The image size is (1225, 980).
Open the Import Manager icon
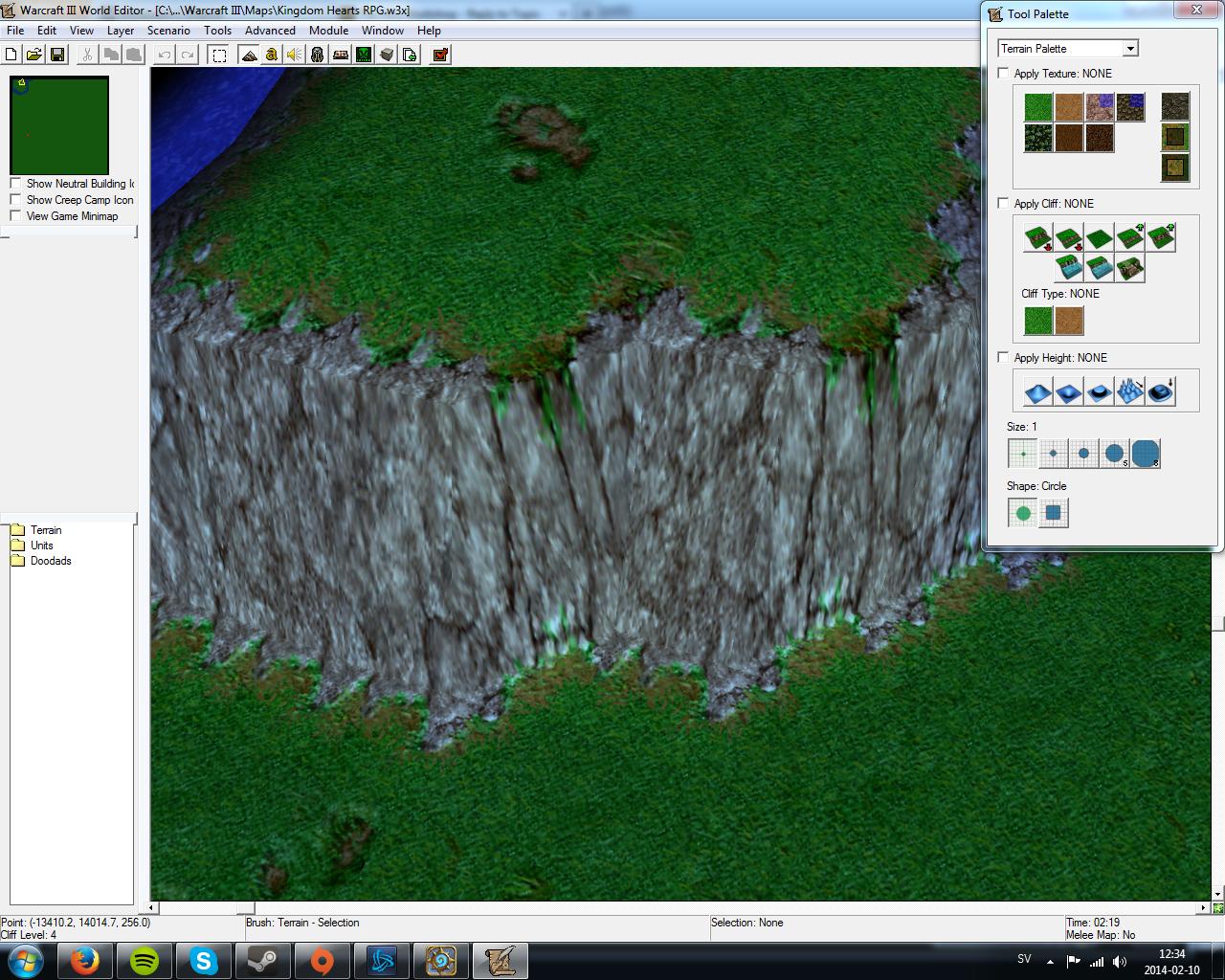click(x=410, y=55)
